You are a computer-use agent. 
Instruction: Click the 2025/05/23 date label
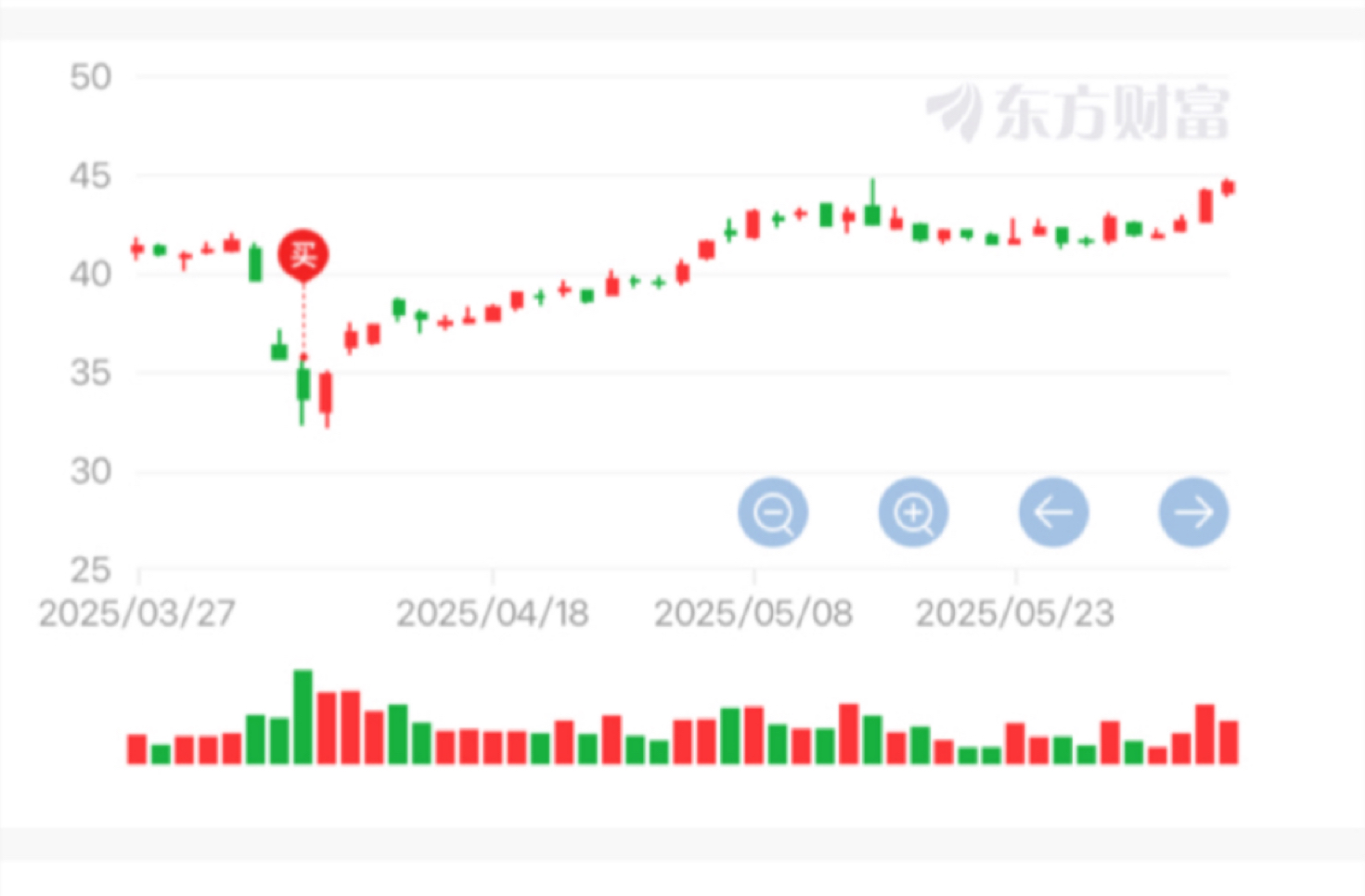click(x=1015, y=613)
